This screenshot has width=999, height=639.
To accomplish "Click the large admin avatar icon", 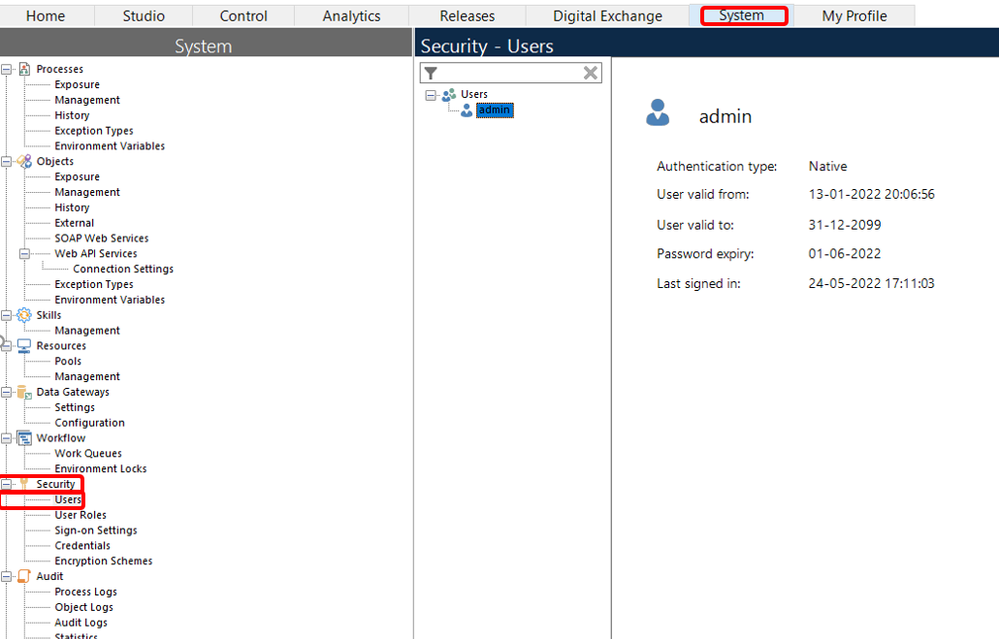I will (x=658, y=113).
